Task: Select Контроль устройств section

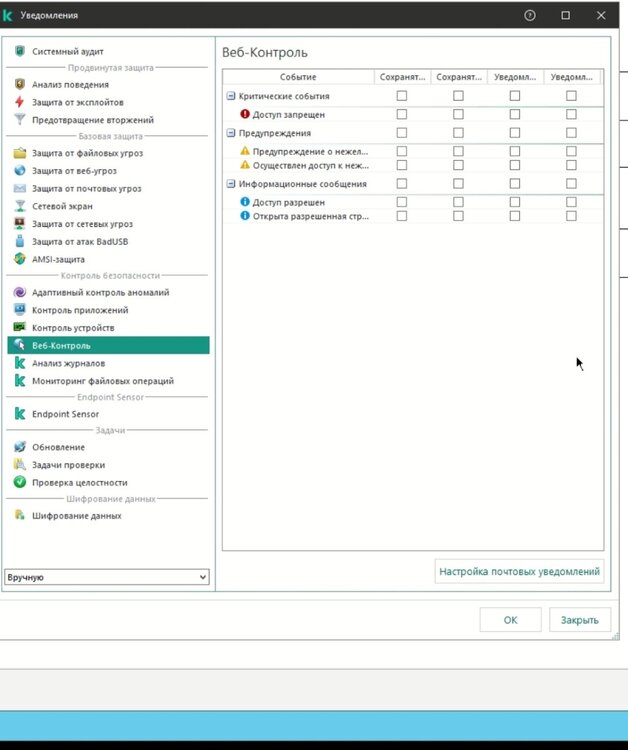Action: click(x=109, y=328)
